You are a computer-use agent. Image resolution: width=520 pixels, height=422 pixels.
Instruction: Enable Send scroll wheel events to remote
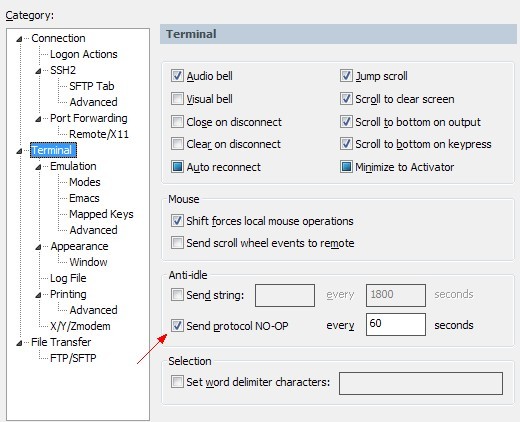(x=177, y=243)
